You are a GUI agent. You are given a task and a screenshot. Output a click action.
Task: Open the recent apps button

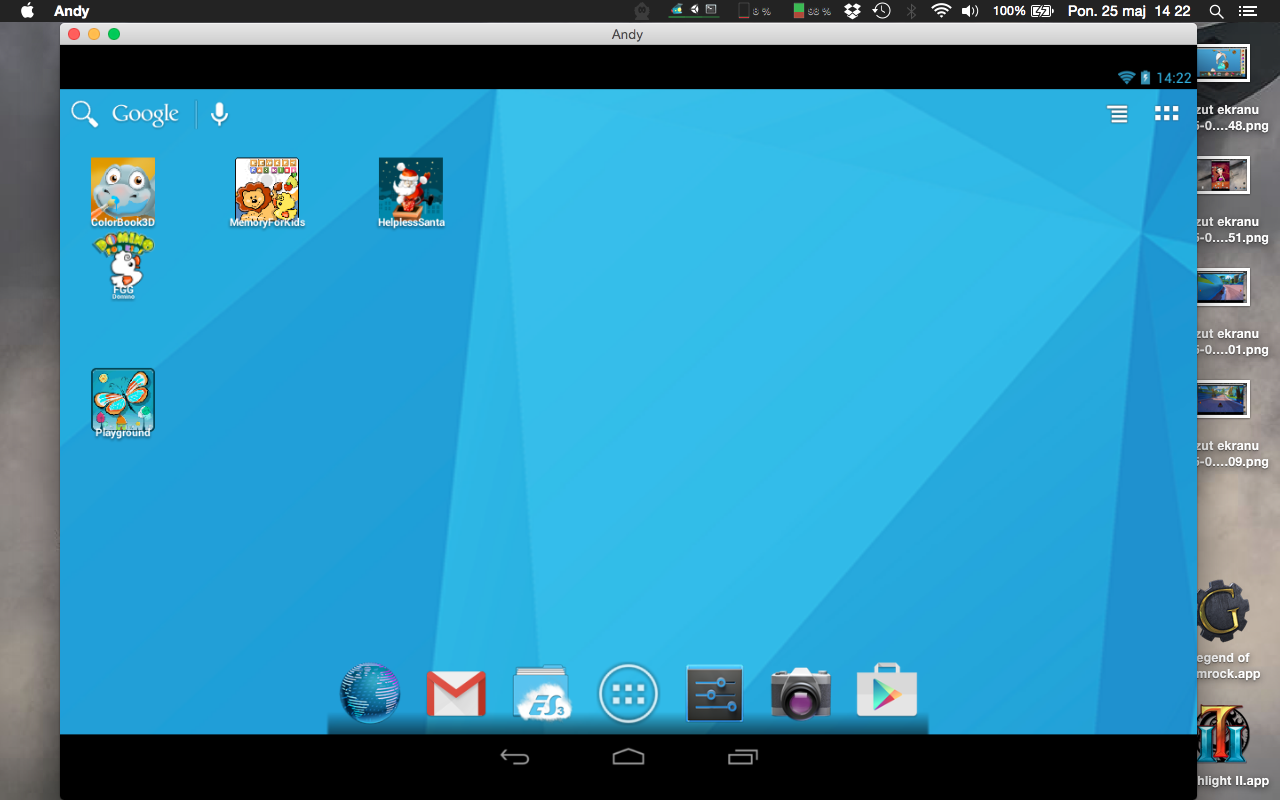pyautogui.click(x=742, y=757)
